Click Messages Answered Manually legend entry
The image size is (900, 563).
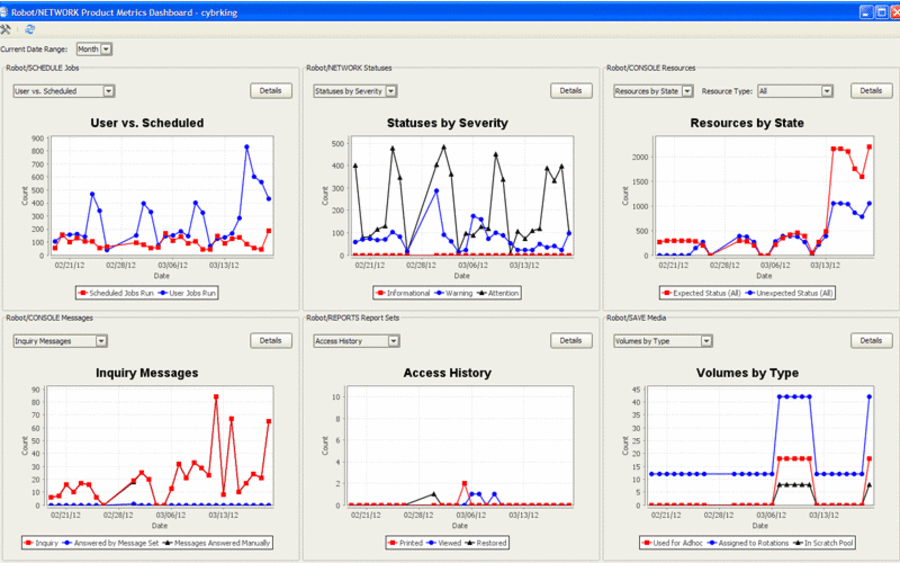click(x=216, y=543)
